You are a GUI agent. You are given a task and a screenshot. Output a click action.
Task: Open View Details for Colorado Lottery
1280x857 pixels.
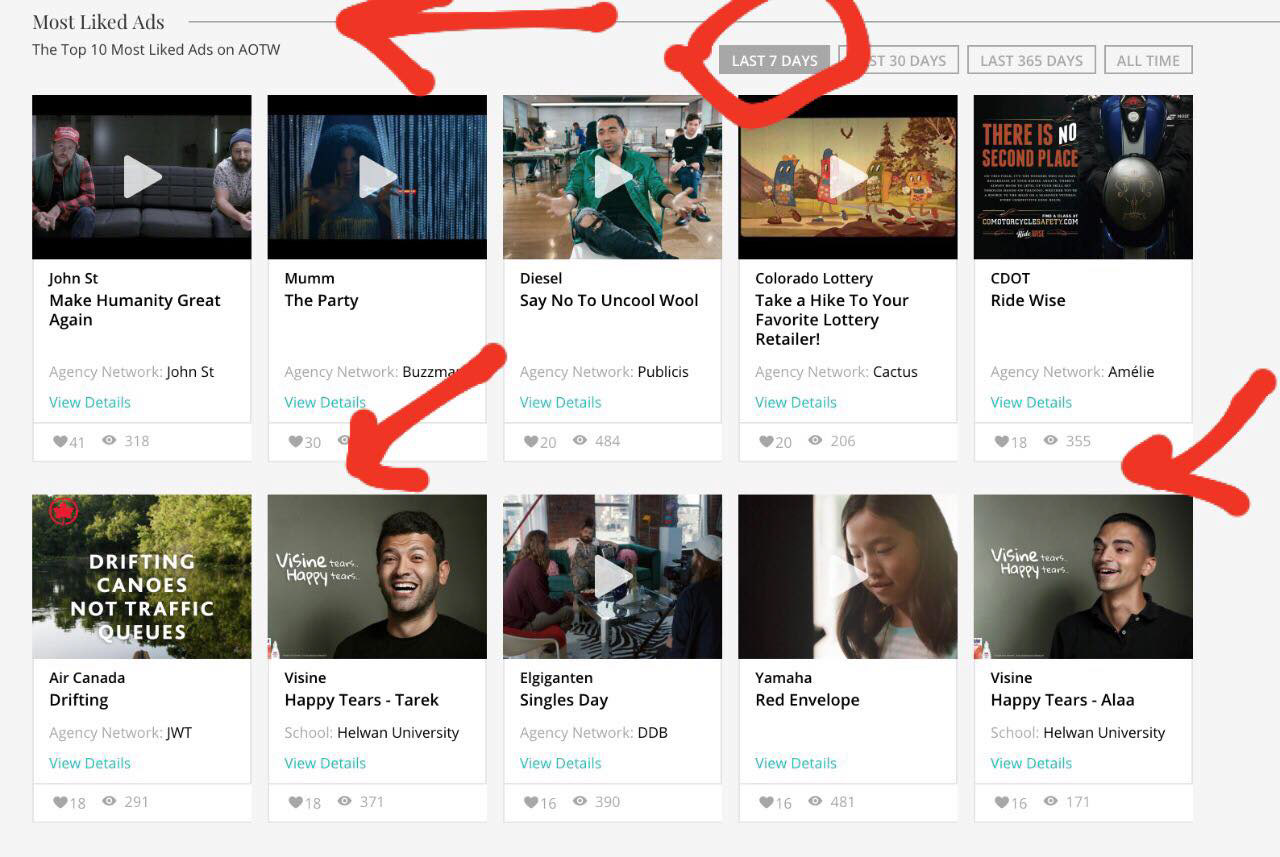click(796, 402)
